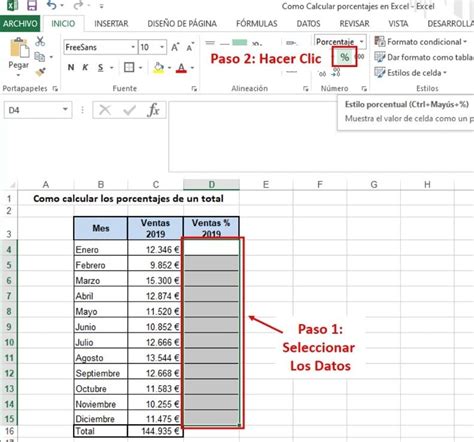
Task: Open the Alineación dialog launcher
Action: (305, 89)
